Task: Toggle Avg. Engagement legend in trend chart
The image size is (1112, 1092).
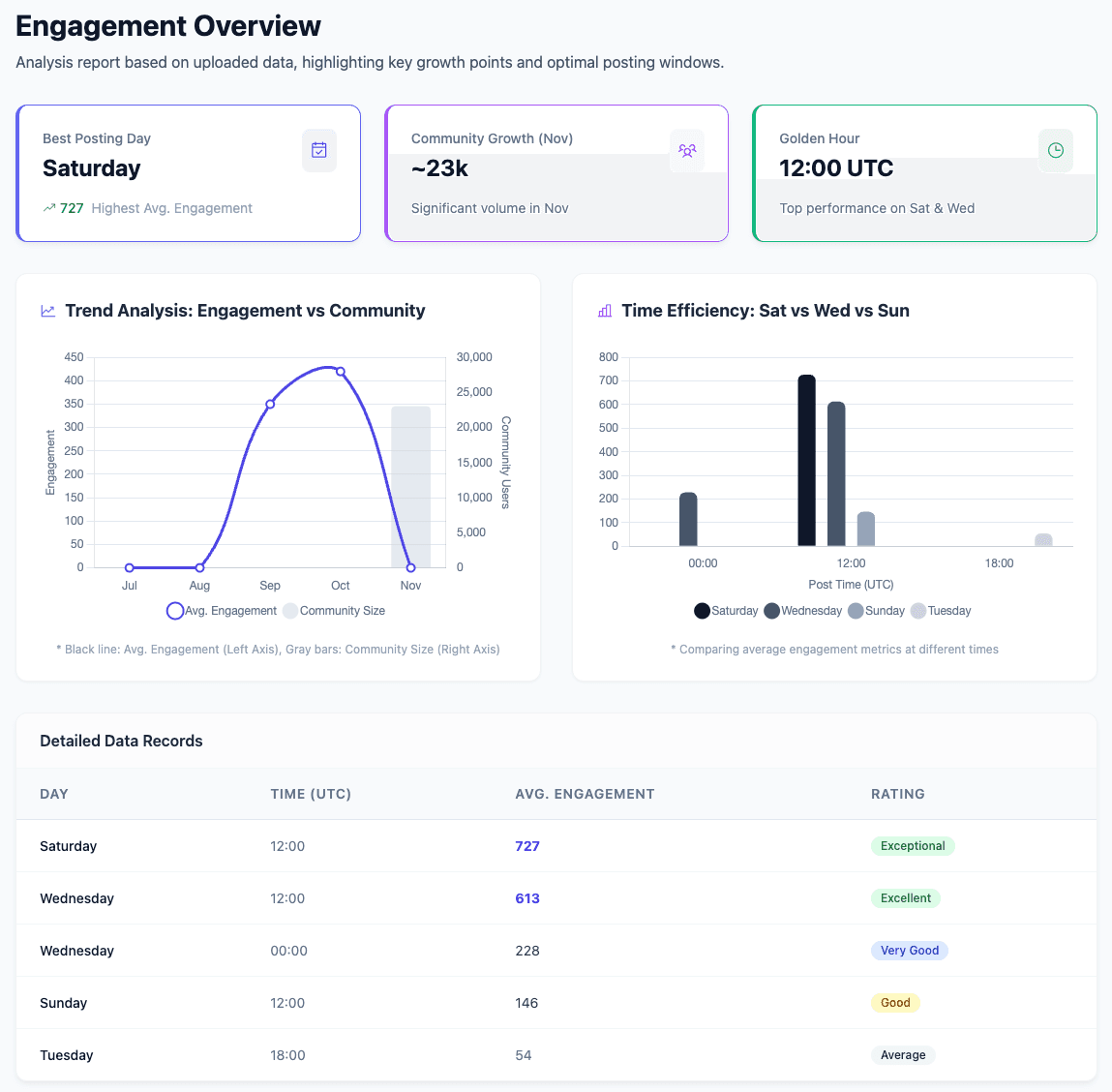Action: (222, 611)
